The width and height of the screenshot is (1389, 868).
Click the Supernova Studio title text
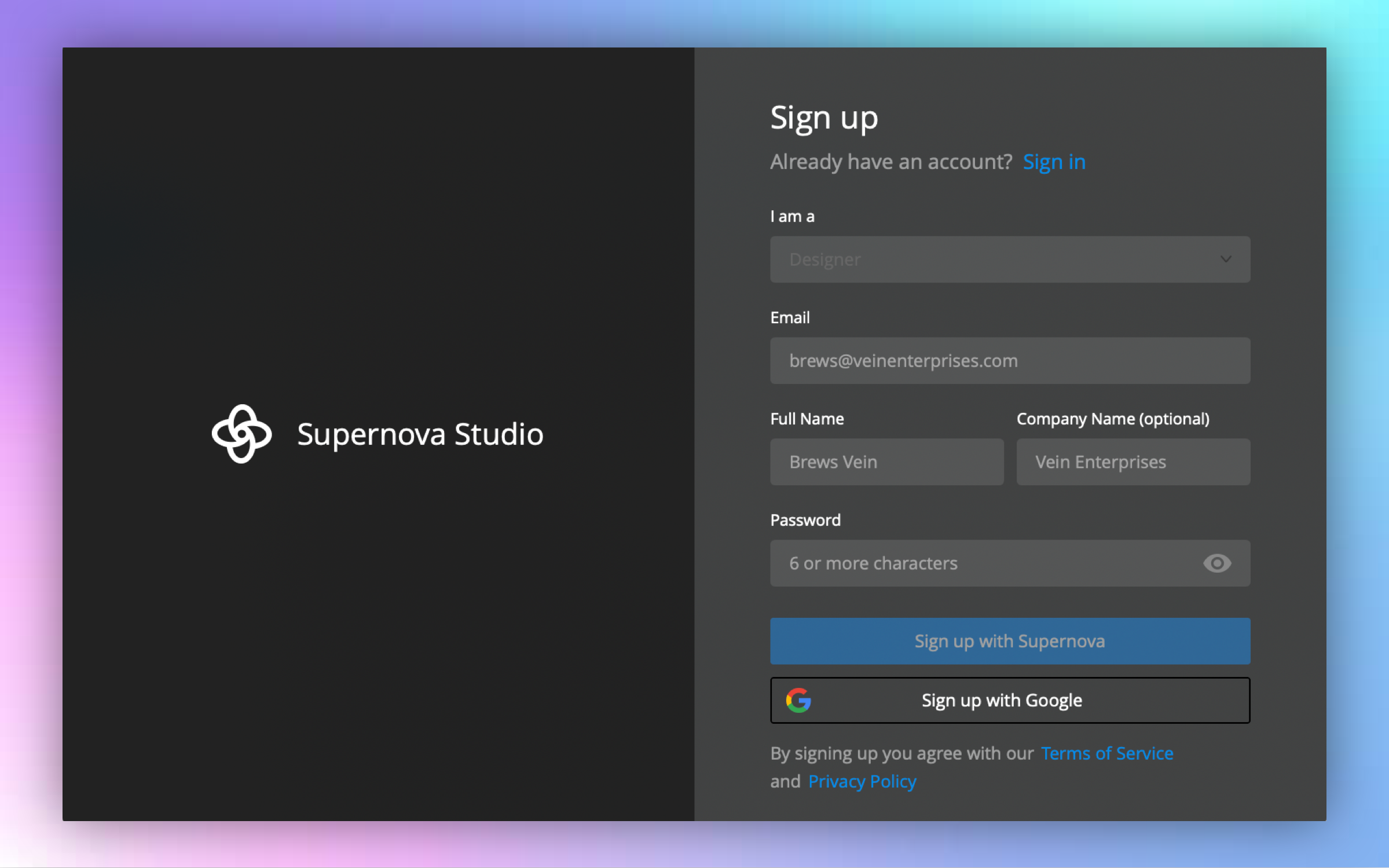[x=420, y=434]
